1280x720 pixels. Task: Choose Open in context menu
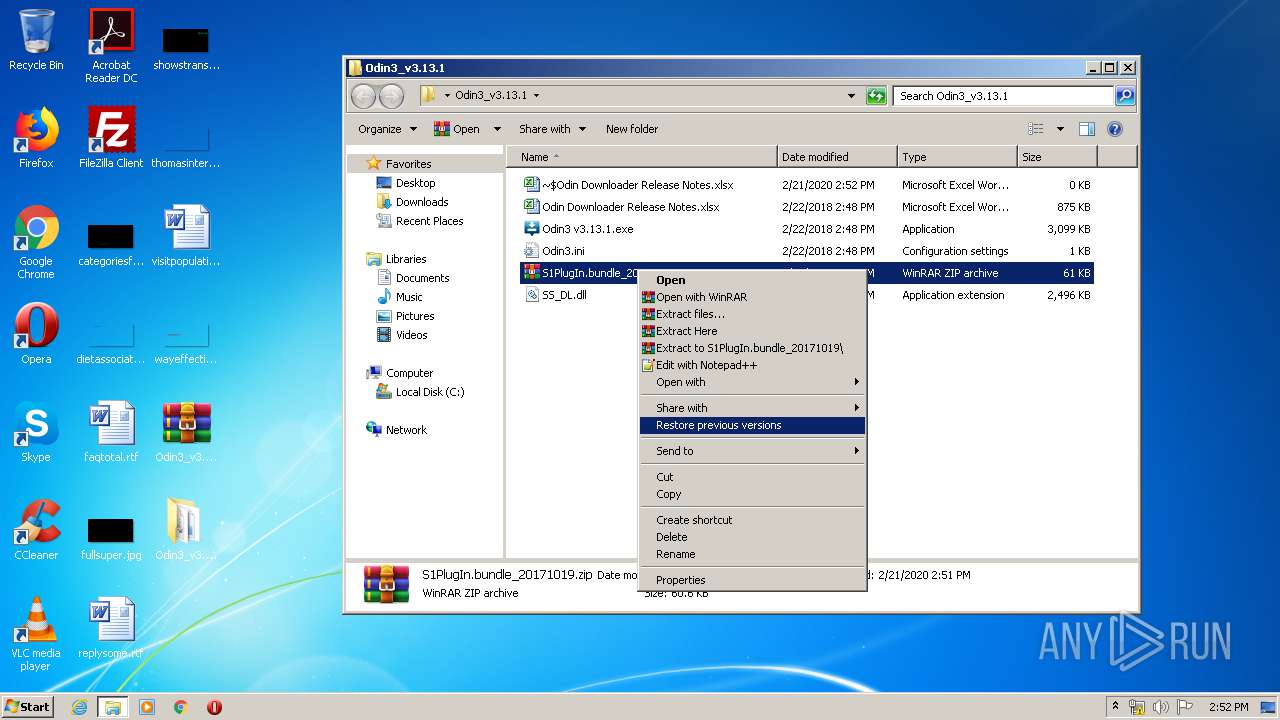coord(752,280)
